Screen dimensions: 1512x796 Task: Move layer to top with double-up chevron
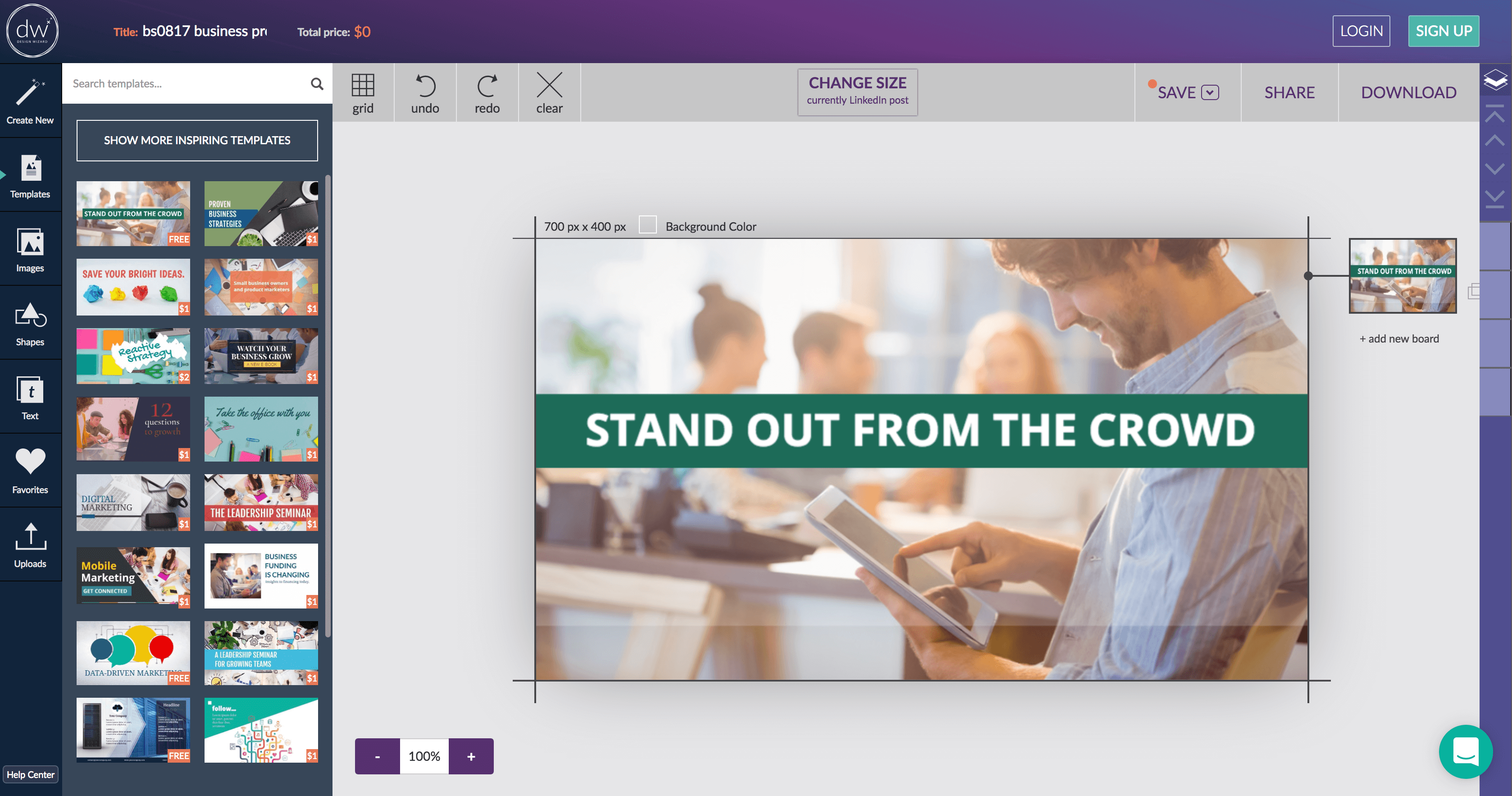click(1494, 112)
